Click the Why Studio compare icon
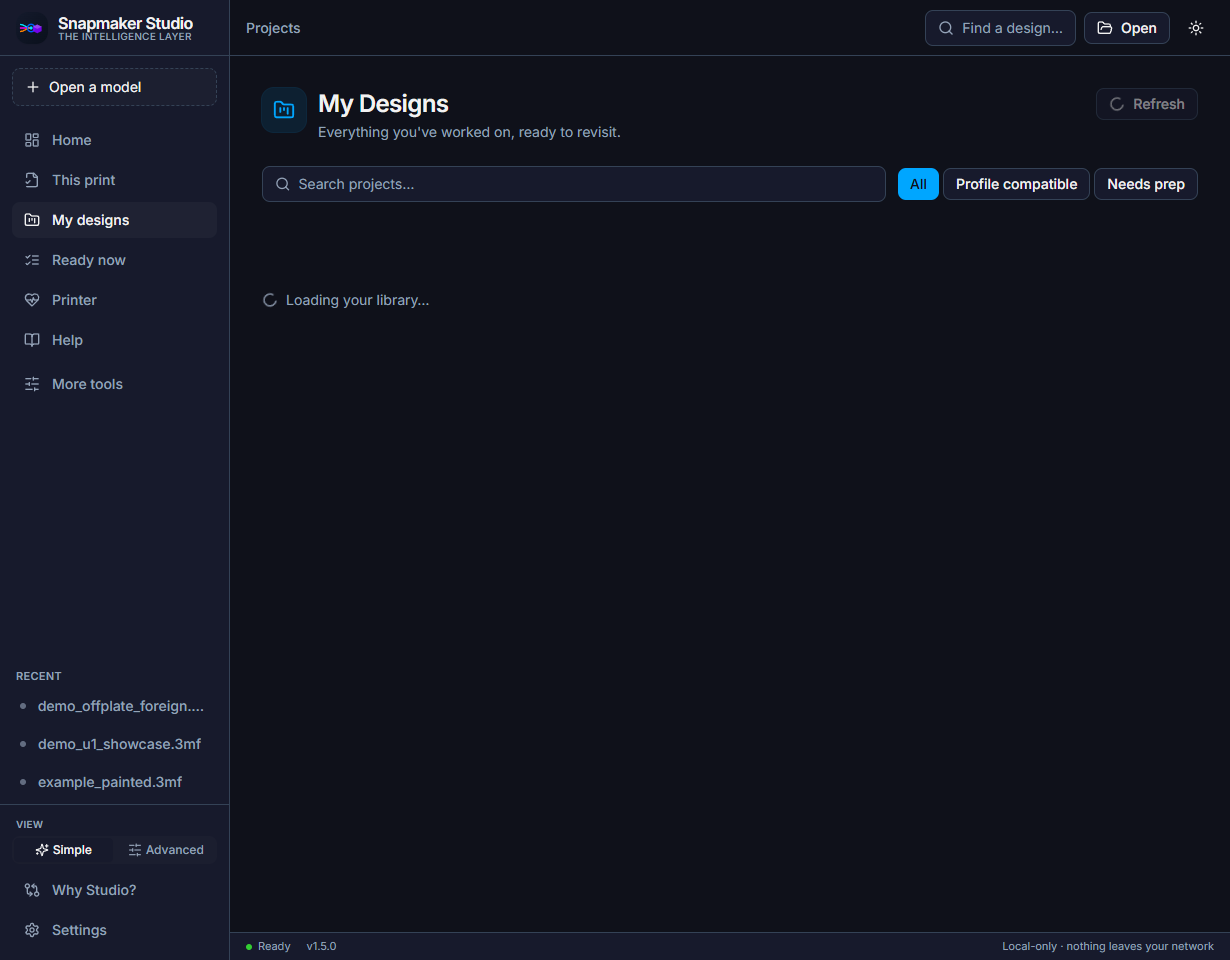Image resolution: width=1230 pixels, height=960 pixels. coord(32,890)
